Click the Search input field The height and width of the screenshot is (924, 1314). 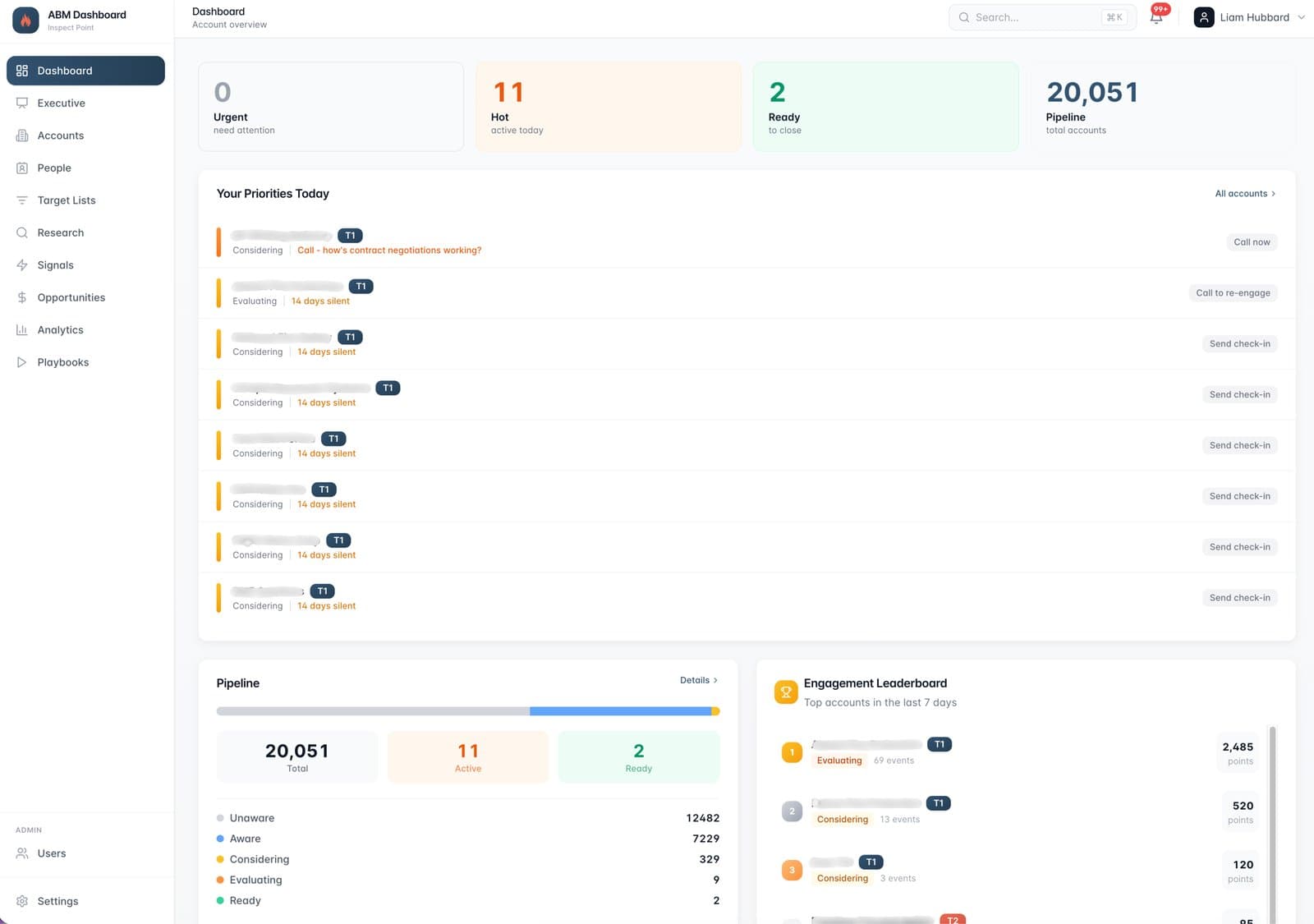[1042, 17]
